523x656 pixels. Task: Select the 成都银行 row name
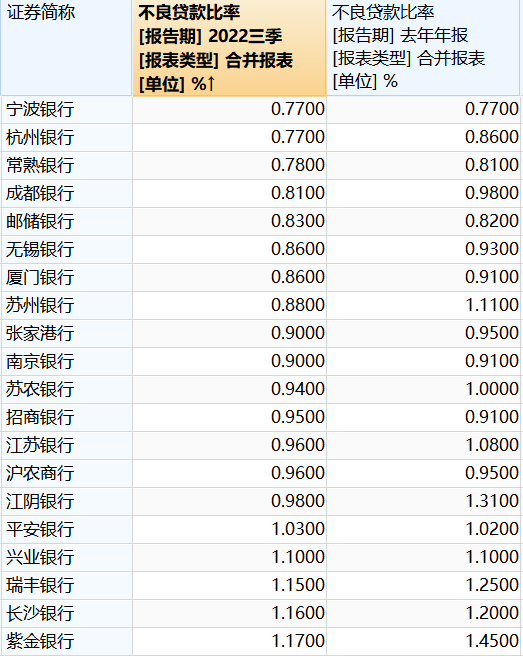click(40, 194)
